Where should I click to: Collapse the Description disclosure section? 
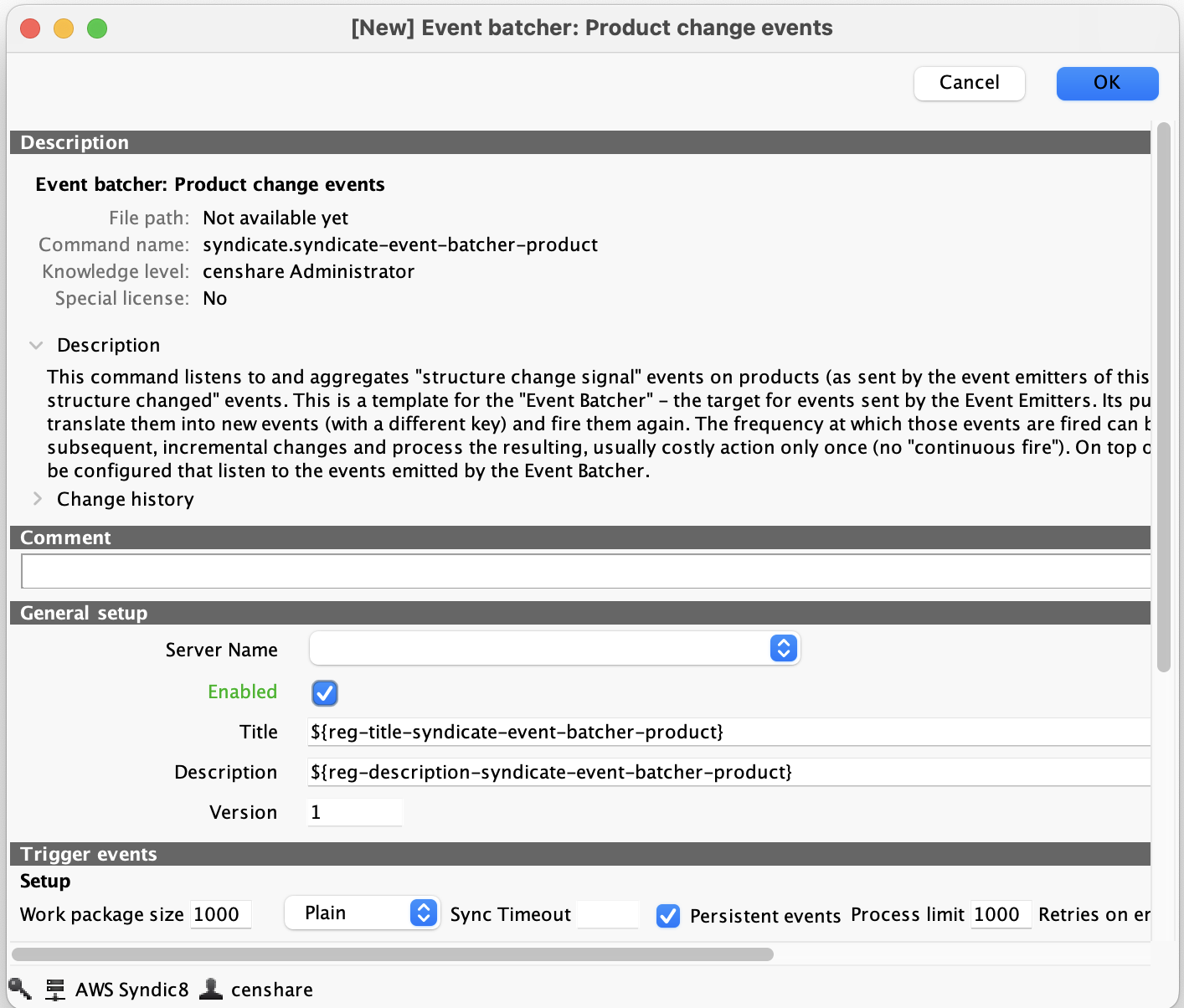[x=36, y=345]
